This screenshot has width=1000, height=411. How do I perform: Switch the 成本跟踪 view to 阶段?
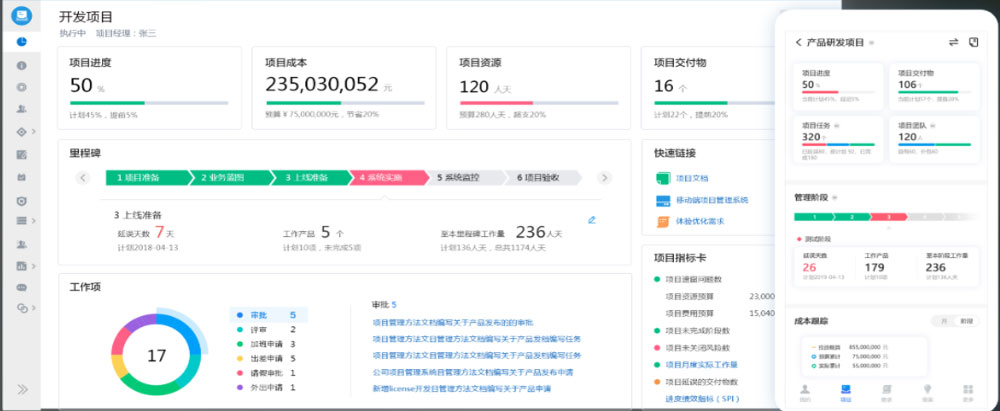[x=965, y=321]
